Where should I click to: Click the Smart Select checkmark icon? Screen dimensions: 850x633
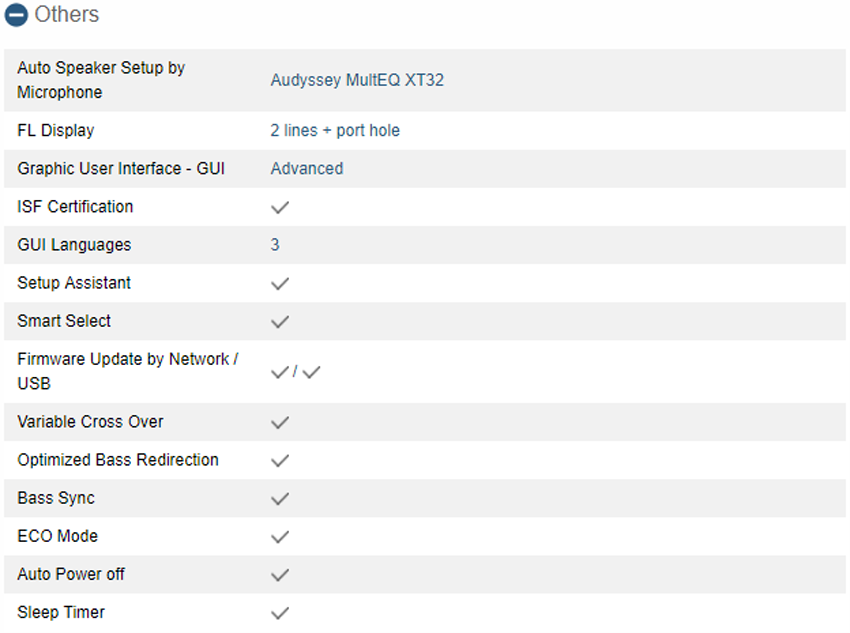tap(280, 321)
